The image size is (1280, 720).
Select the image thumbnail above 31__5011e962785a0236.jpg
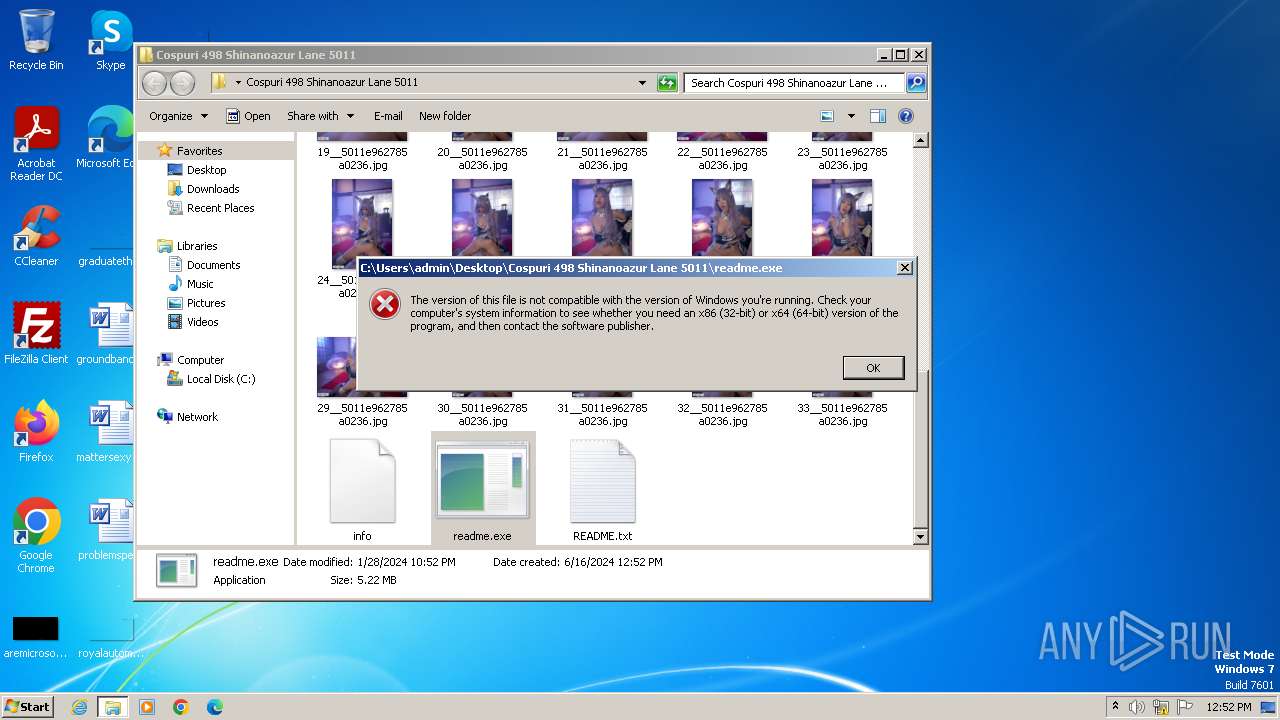pos(602,393)
